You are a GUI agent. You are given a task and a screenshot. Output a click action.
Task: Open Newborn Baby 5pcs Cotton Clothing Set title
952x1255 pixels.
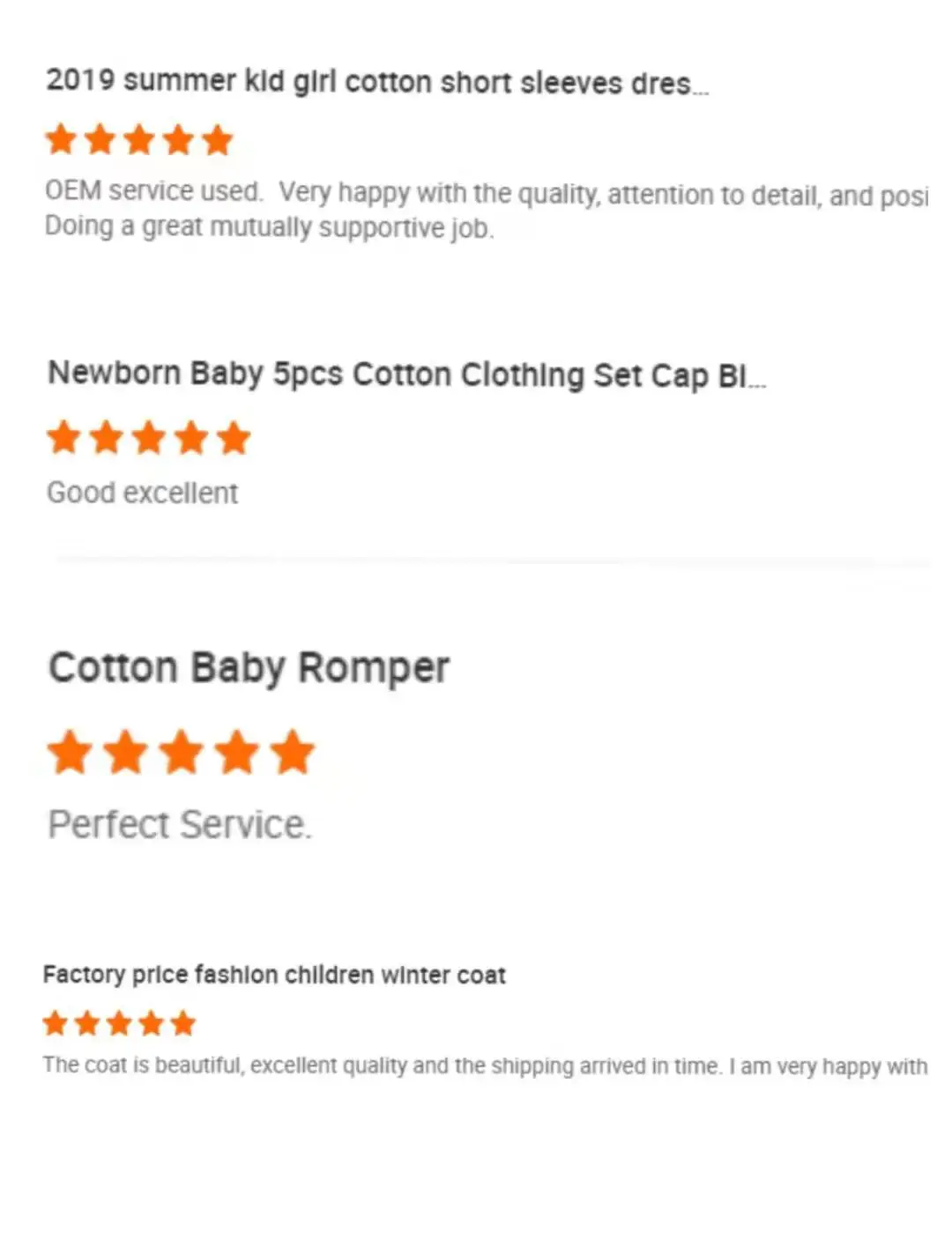pos(407,375)
